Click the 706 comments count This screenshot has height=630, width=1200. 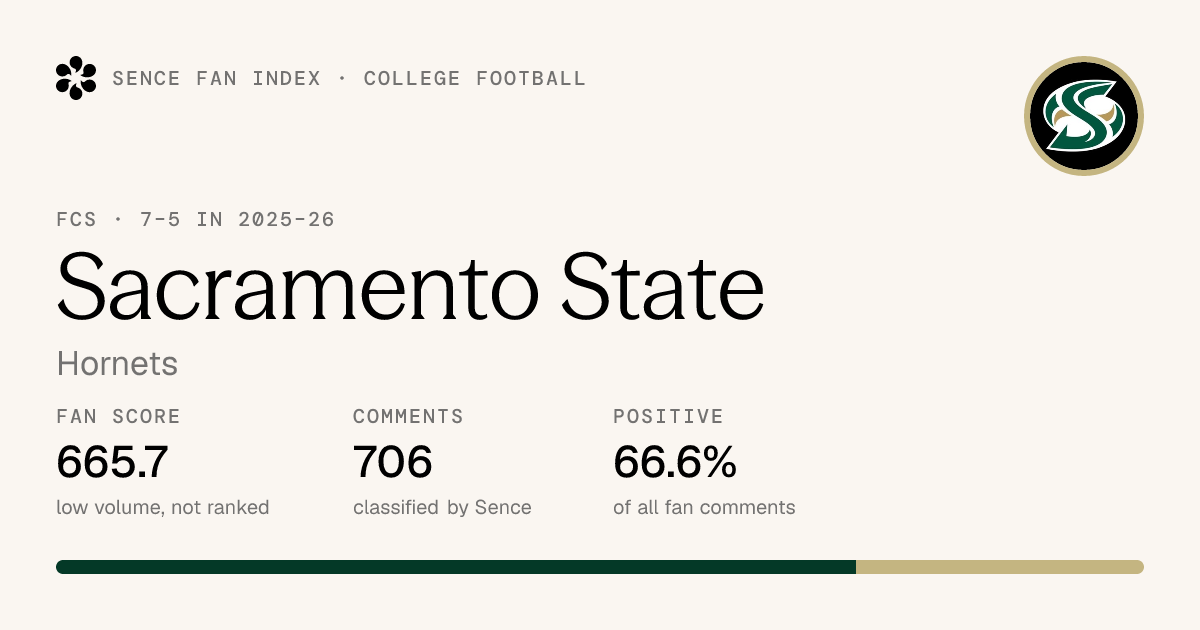pos(393,462)
